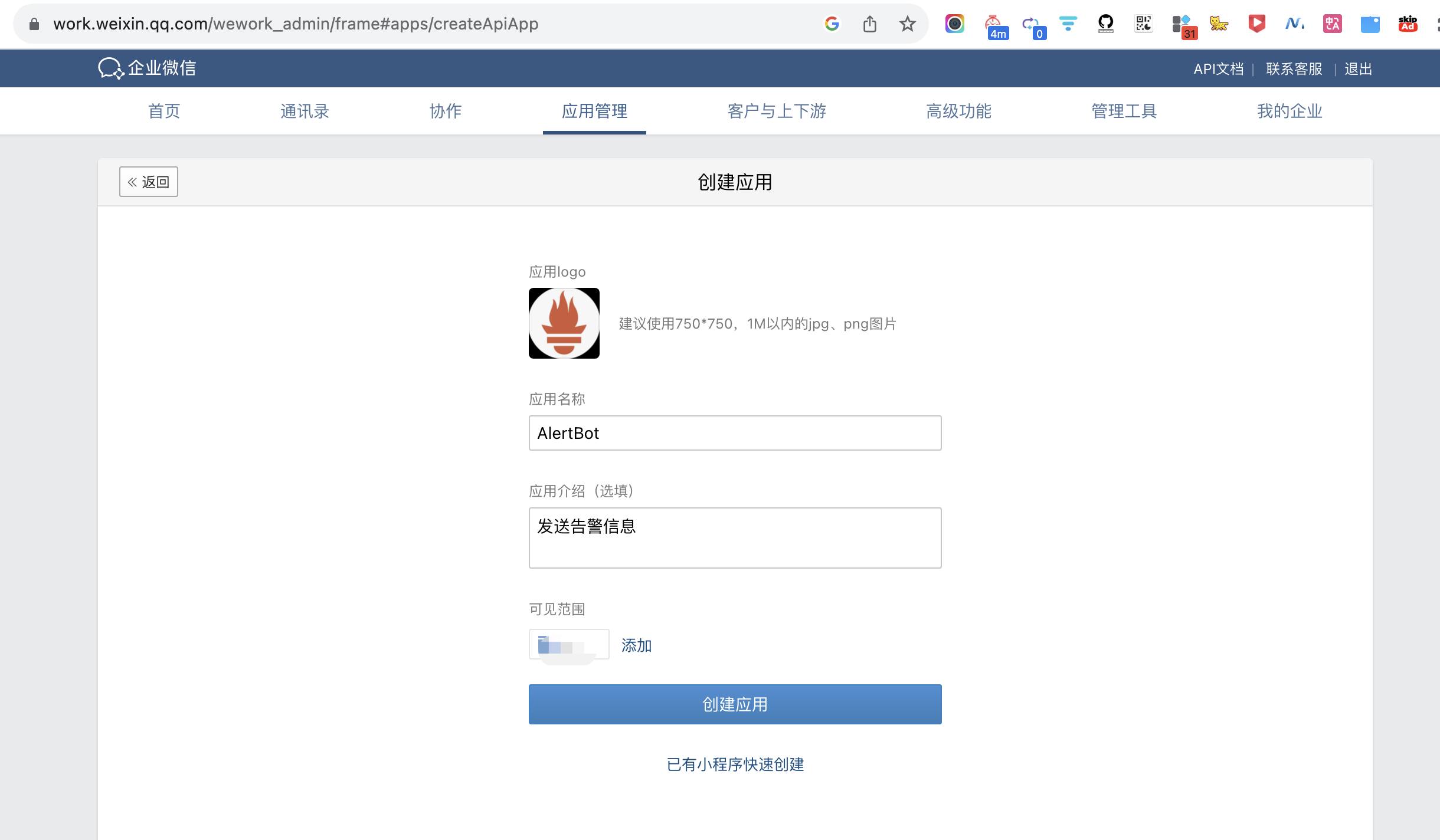This screenshot has width=1440, height=840.
Task: Click the bookmark star icon in address bar
Action: click(907, 24)
